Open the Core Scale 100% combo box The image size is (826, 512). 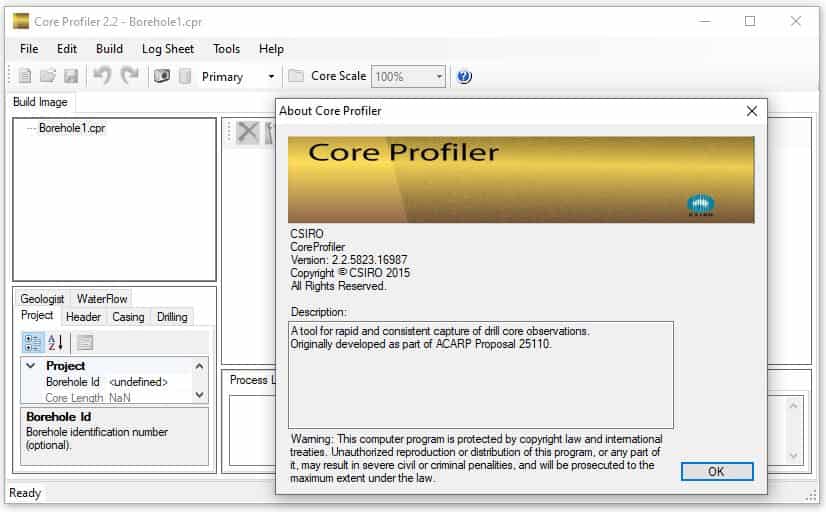click(x=408, y=76)
